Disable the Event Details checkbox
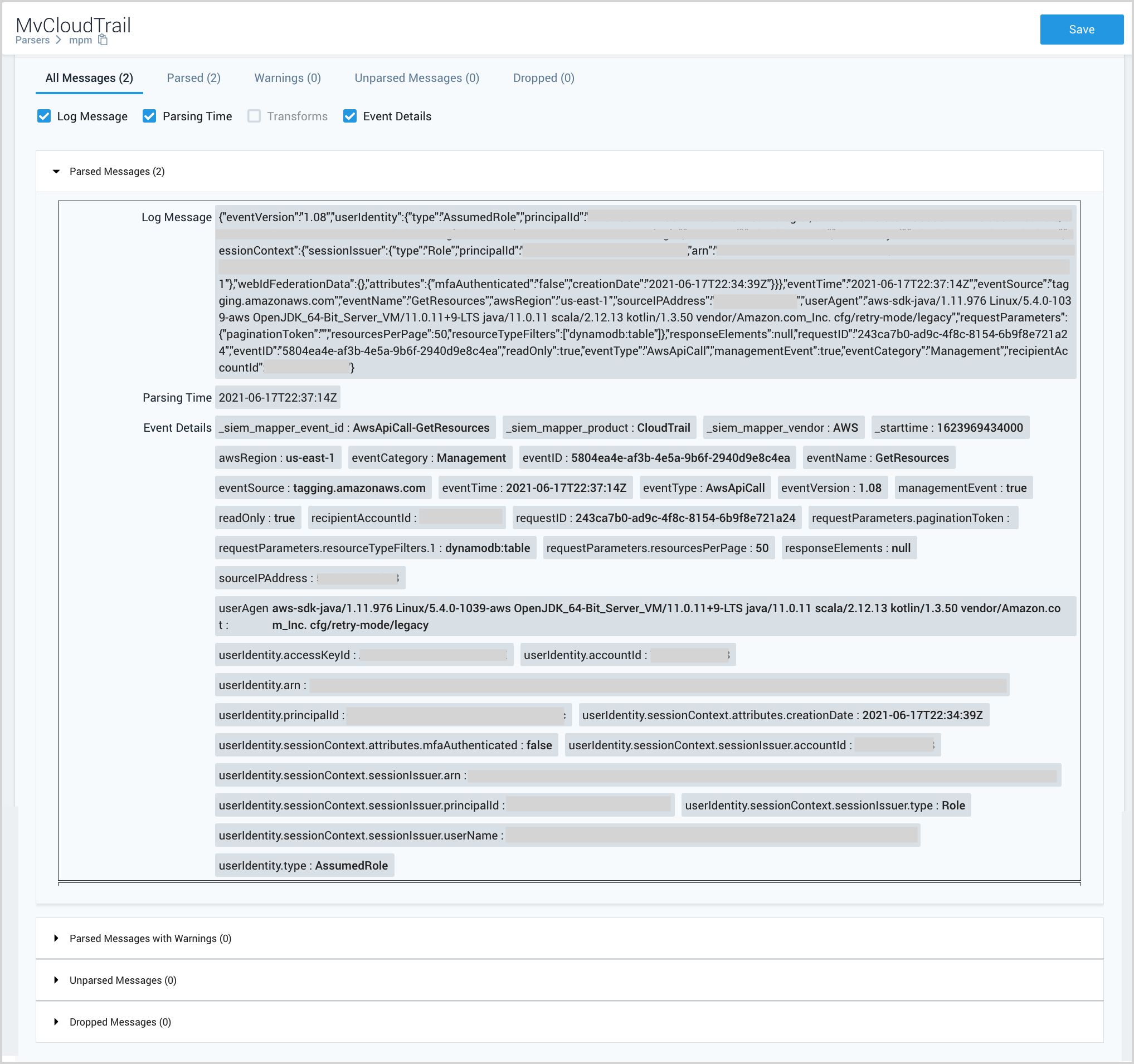Image resolution: width=1134 pixels, height=1064 pixels. [x=349, y=116]
